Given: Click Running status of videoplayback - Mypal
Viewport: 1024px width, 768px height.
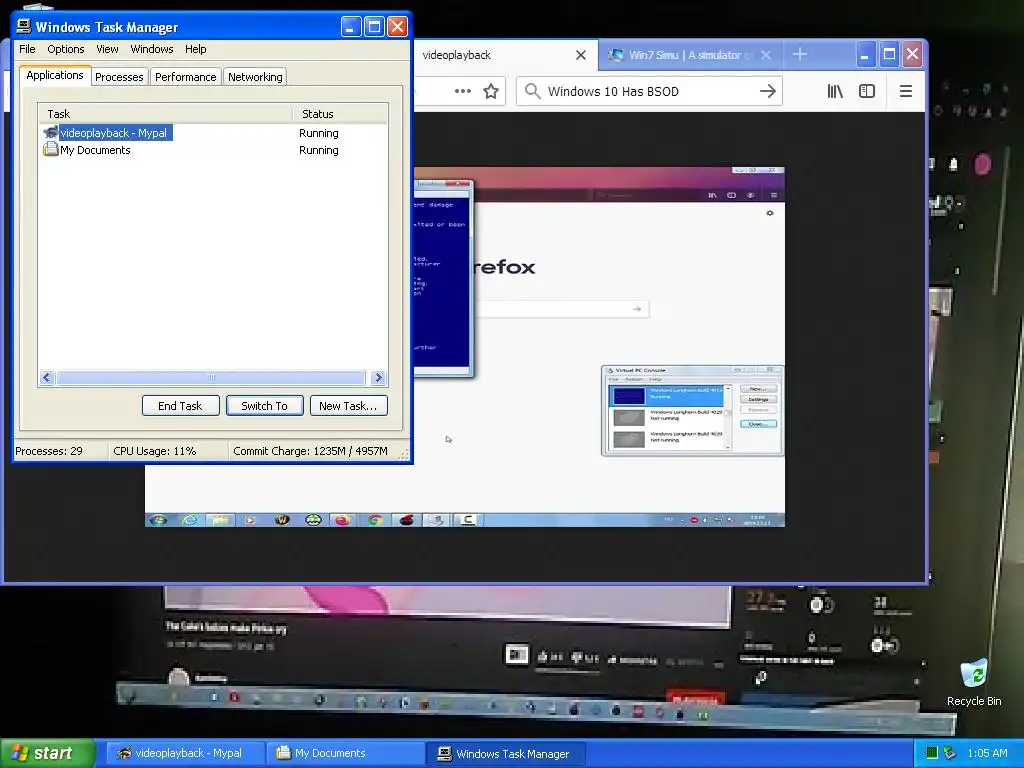Looking at the screenshot, I should [x=319, y=133].
